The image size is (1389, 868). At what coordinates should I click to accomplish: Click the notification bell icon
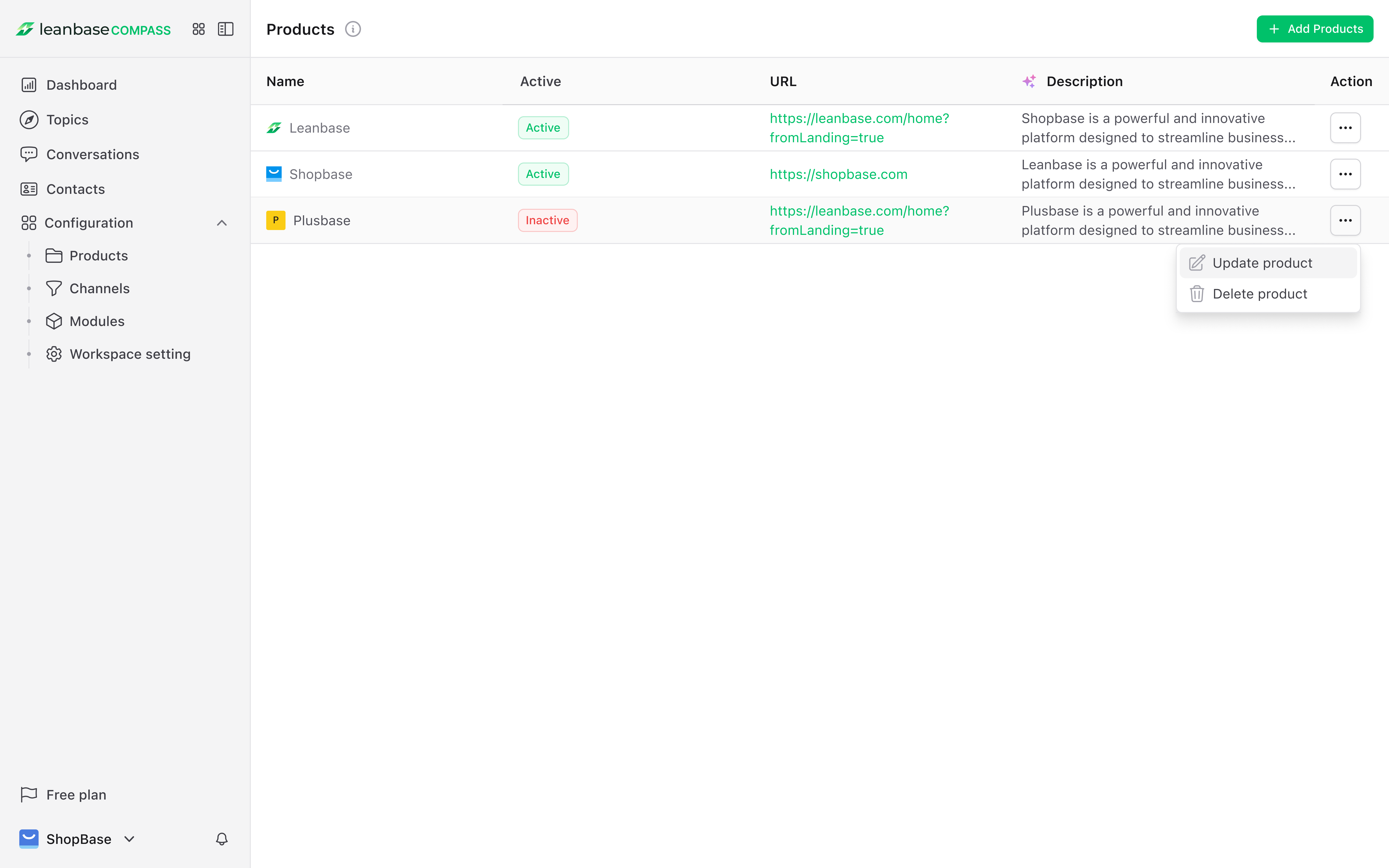[x=222, y=839]
